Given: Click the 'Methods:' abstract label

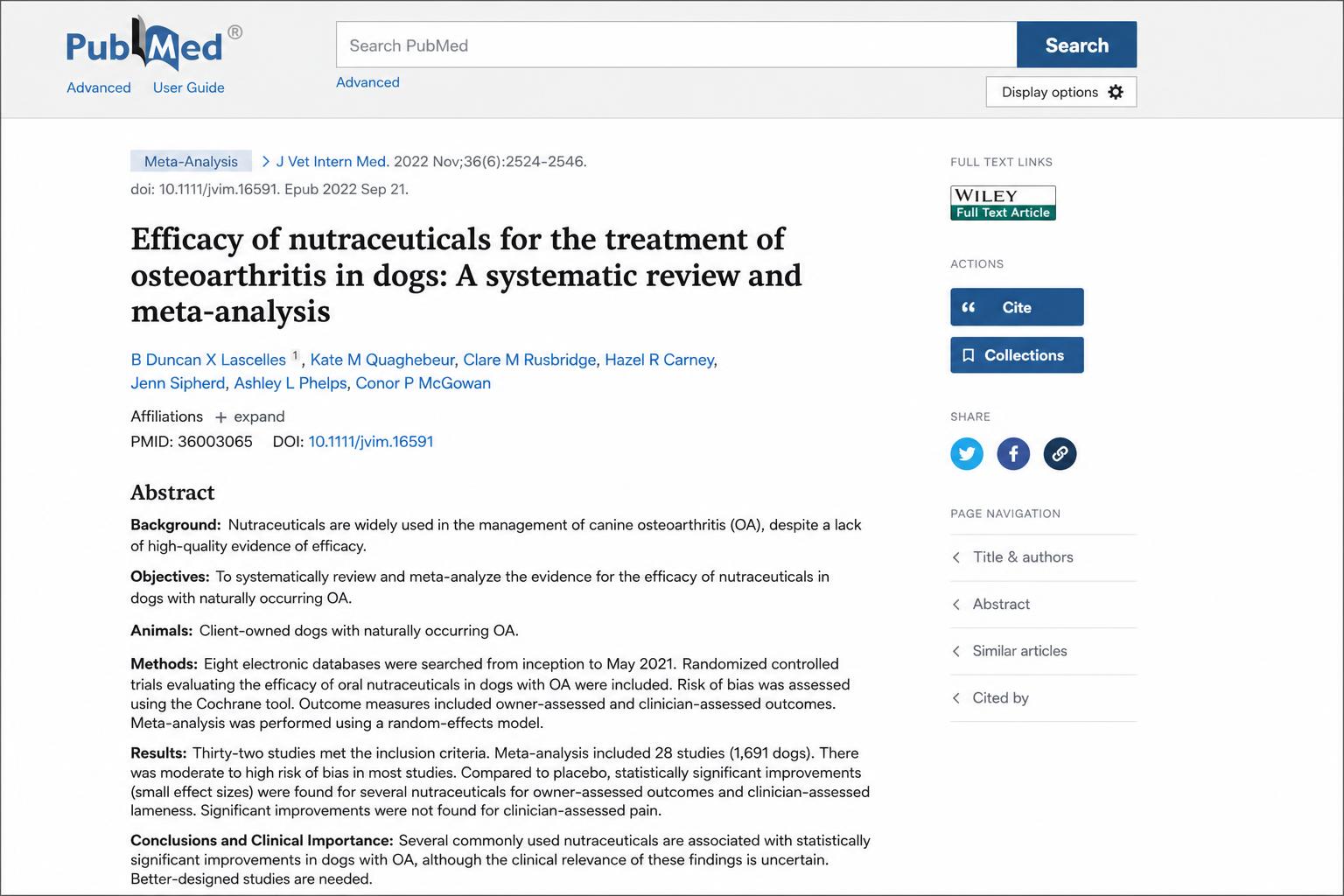Looking at the screenshot, I should [x=164, y=664].
